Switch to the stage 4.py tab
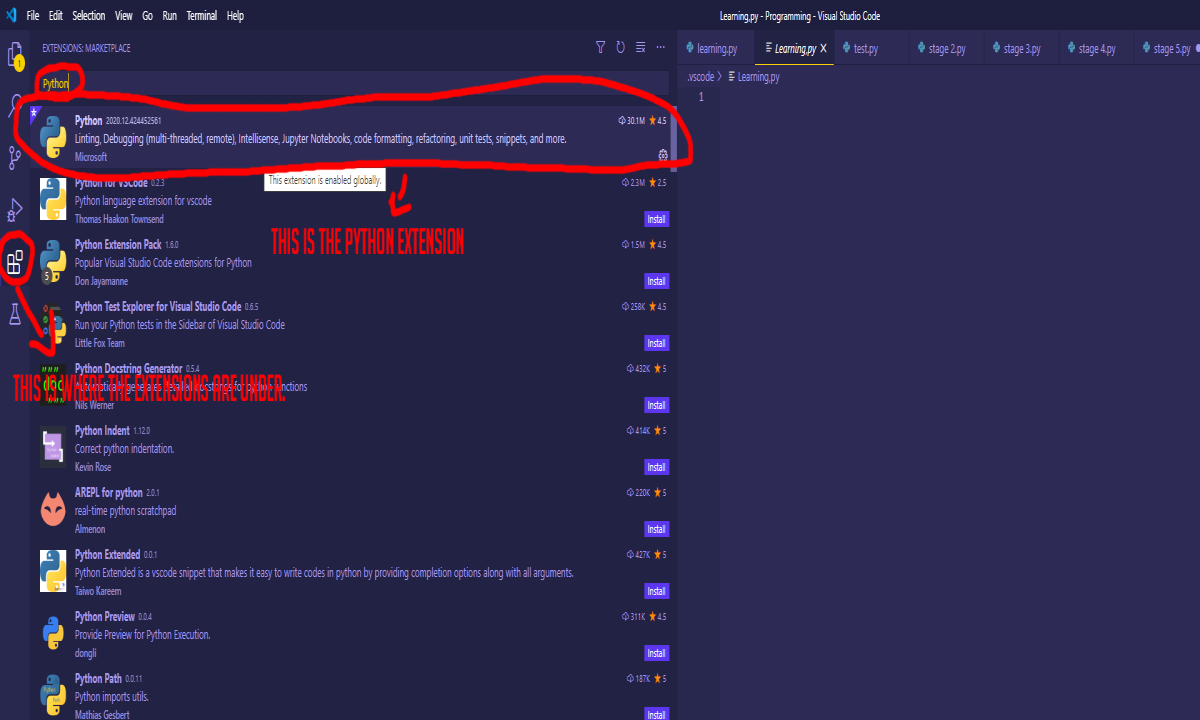Viewport: 1200px width, 720px height. tap(1097, 49)
